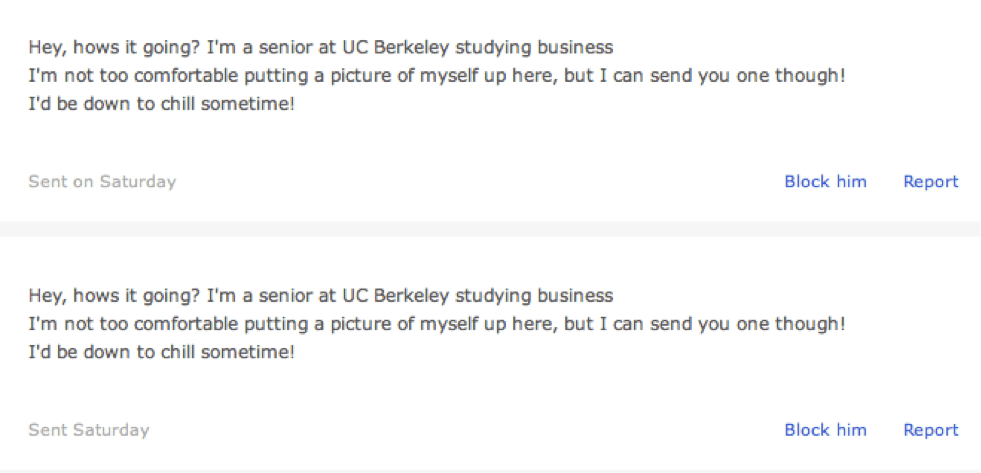
Task: Select the picture sentence in upper message
Action: tap(436, 75)
